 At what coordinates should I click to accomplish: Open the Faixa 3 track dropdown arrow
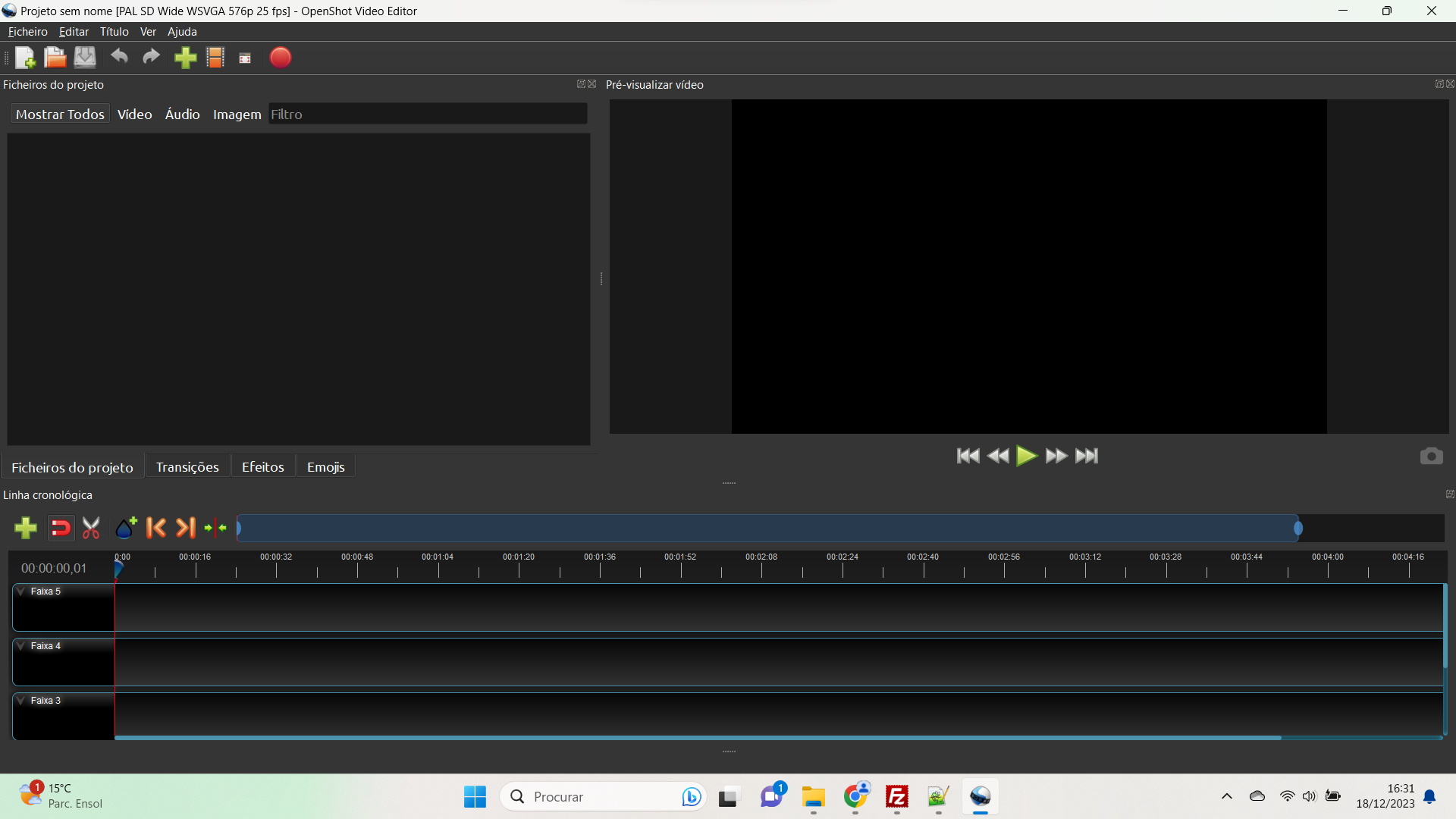point(21,701)
